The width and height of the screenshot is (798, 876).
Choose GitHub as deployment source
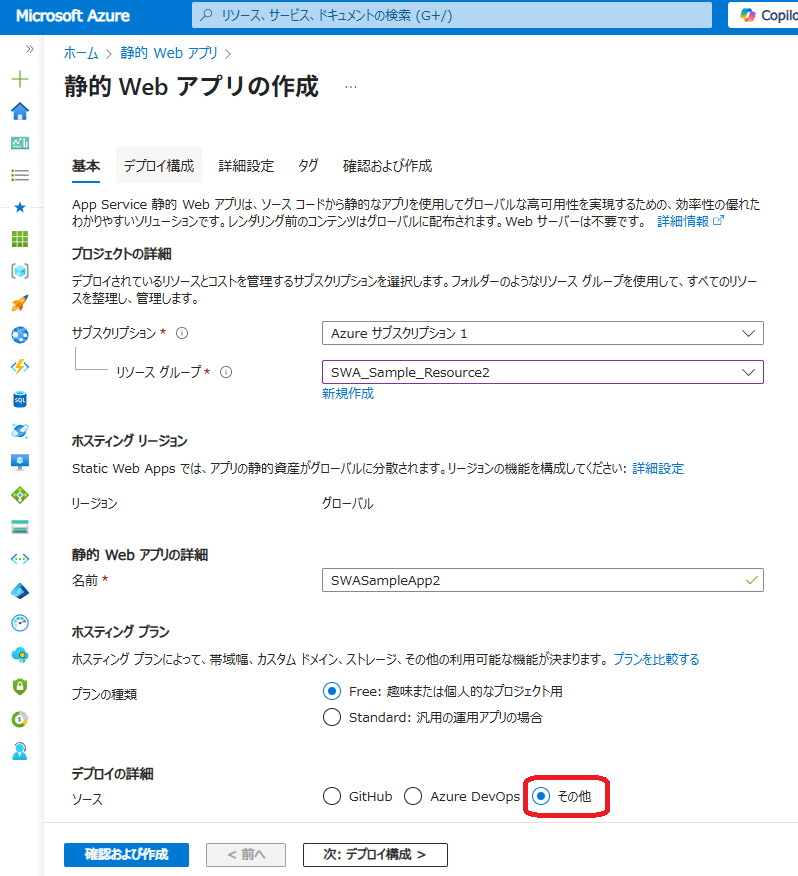coord(332,796)
